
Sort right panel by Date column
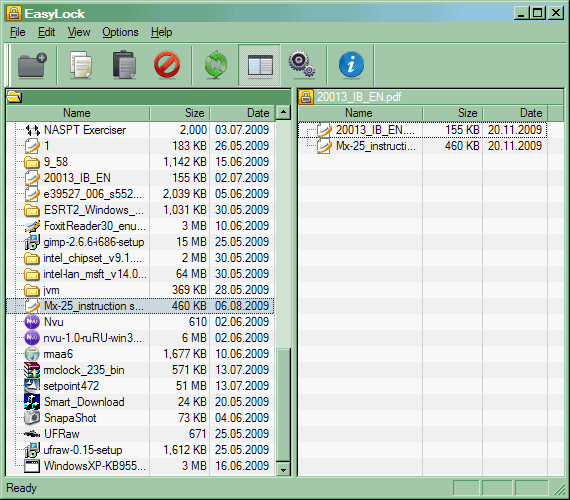(515, 113)
